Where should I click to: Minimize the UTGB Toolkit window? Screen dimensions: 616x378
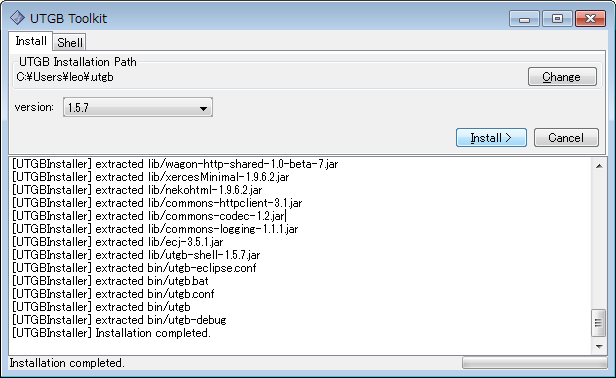(524, 18)
